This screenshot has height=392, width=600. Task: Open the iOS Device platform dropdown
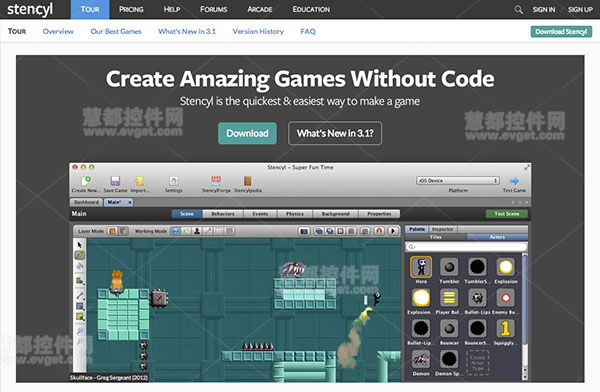458,180
